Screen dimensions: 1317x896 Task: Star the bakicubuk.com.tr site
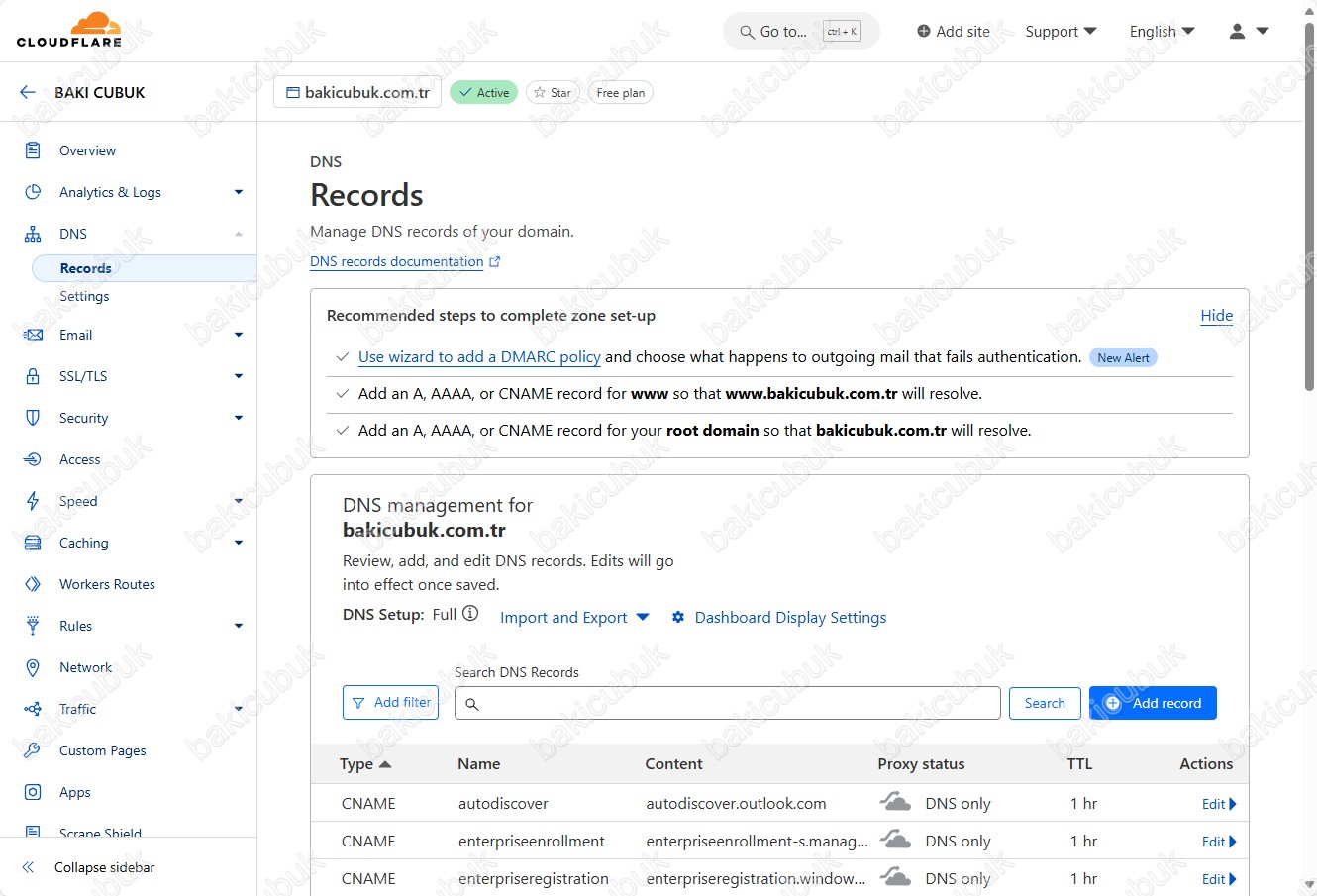tap(553, 92)
